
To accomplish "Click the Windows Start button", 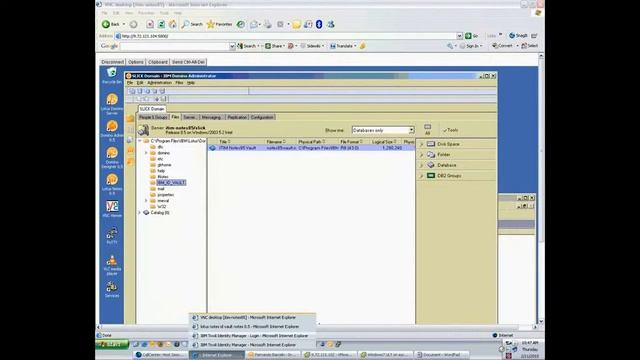I will pos(112,344).
